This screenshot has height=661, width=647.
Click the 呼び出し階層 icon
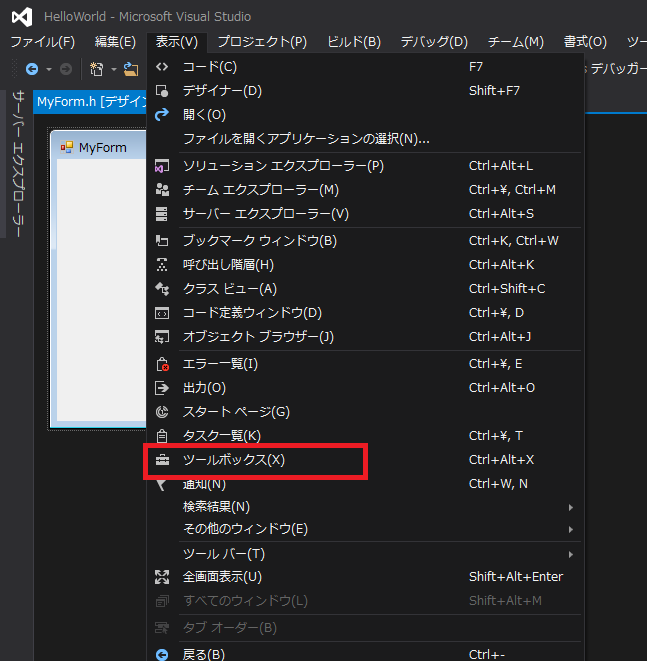point(162,265)
